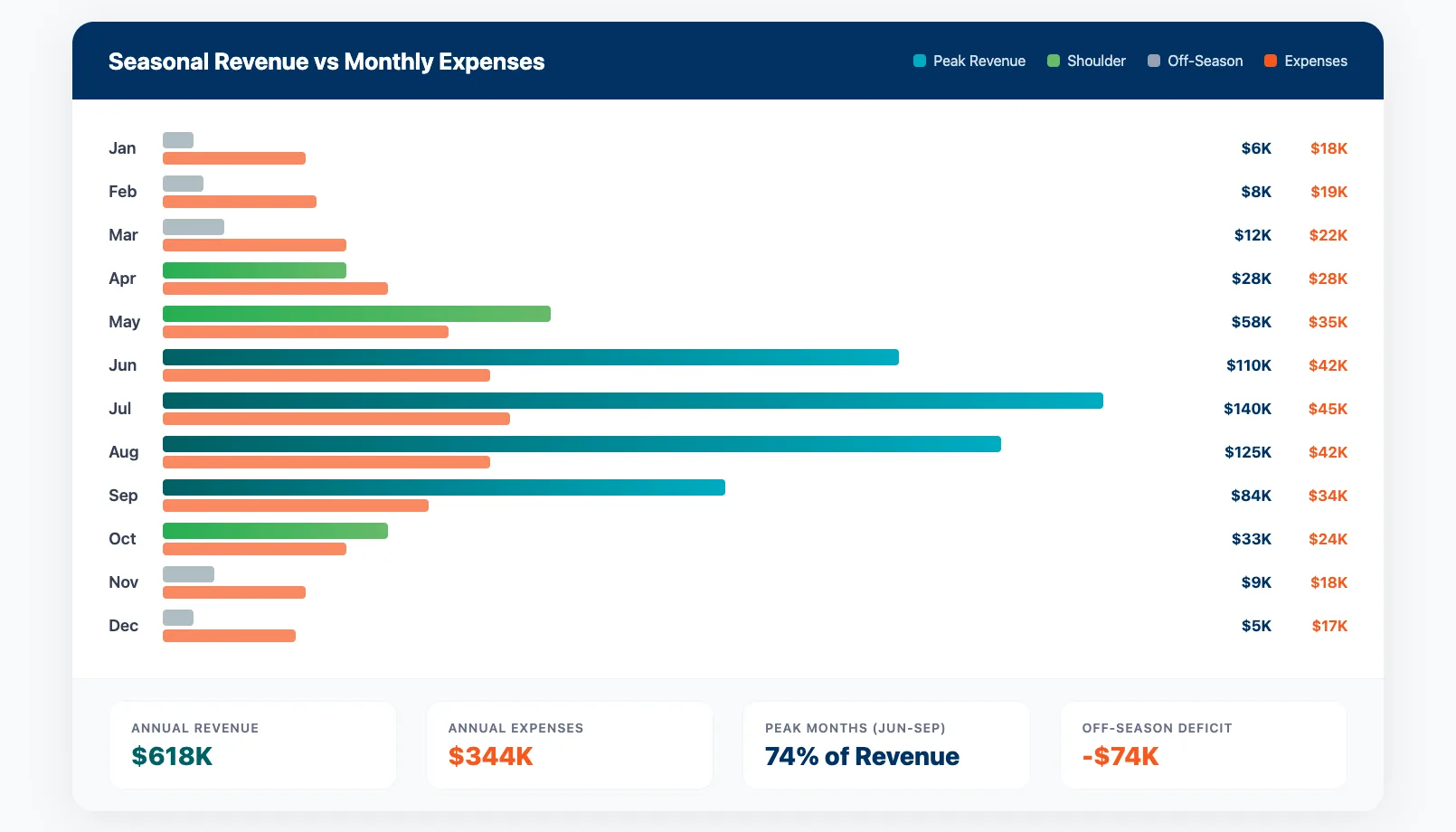This screenshot has width=1456, height=832.
Task: Click the $22K March expenses value
Action: click(1328, 235)
